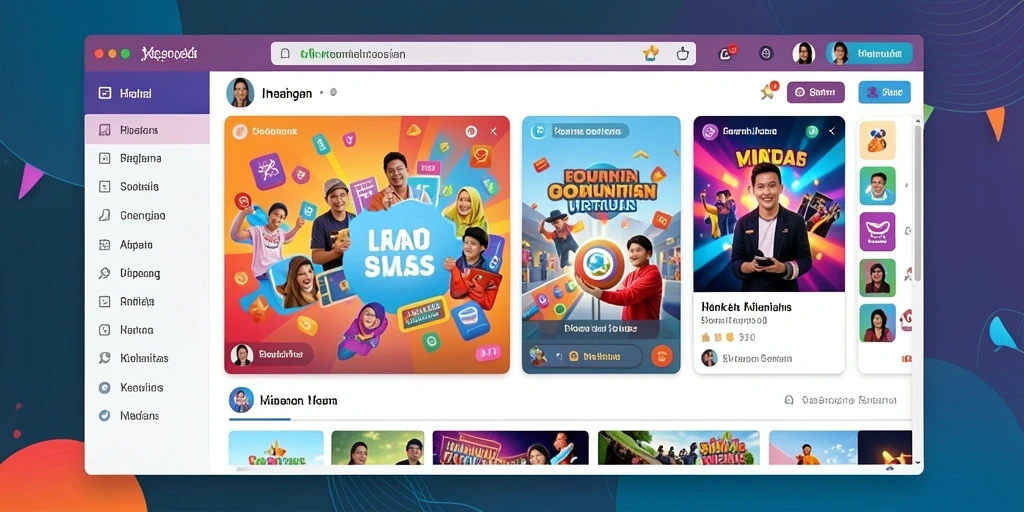Open the round profile avatar in the title bar
The width and height of the screenshot is (1024, 512).
click(803, 54)
